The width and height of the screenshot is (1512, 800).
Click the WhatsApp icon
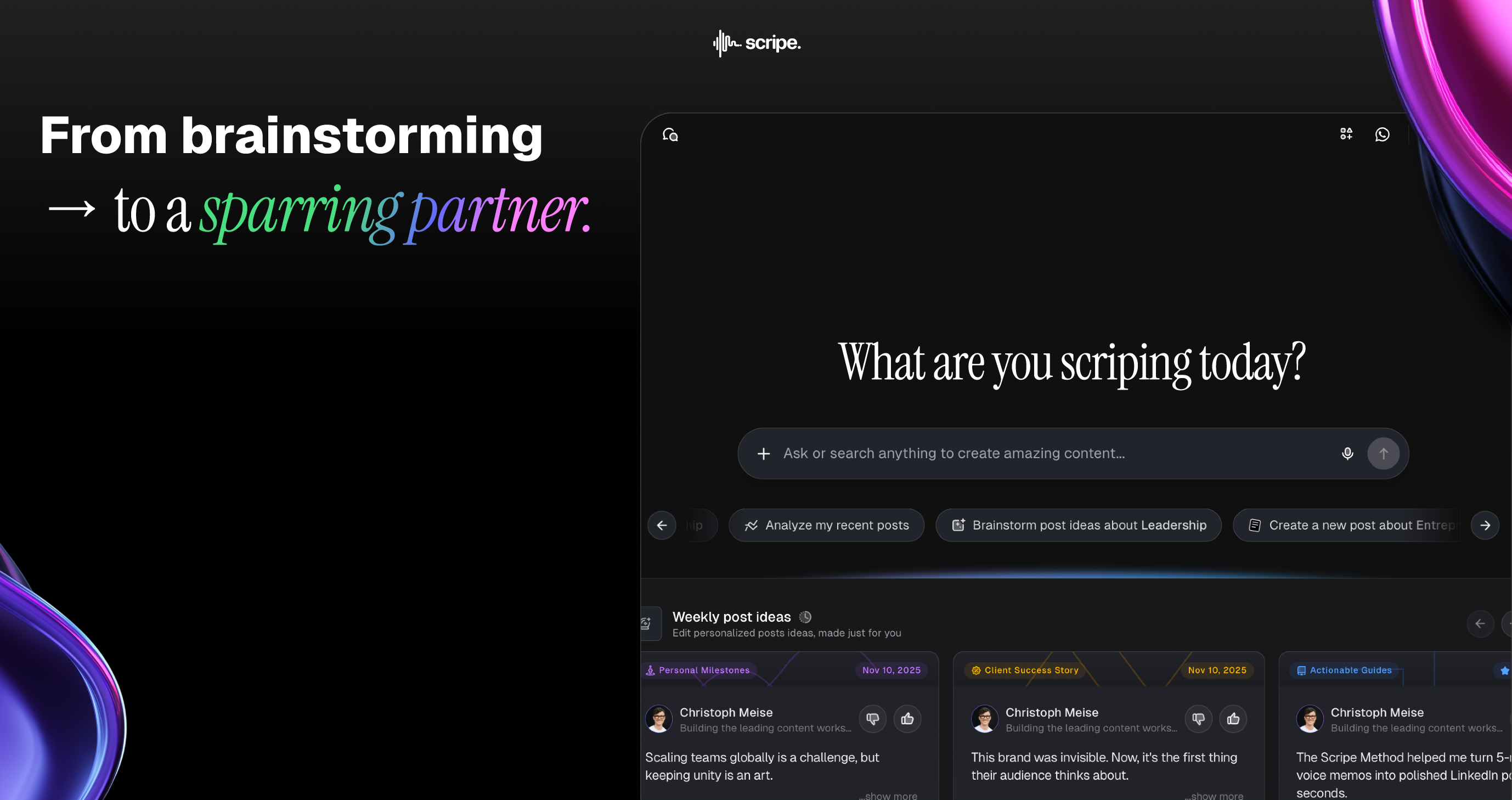click(x=1381, y=134)
